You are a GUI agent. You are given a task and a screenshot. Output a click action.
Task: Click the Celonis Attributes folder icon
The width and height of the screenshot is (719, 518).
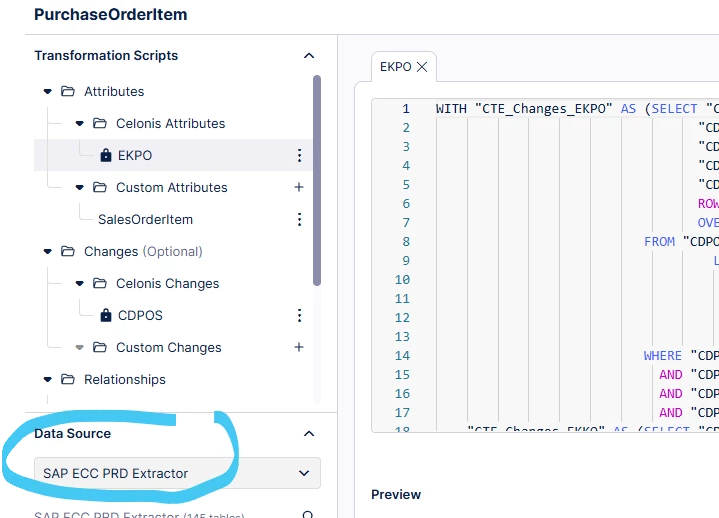click(100, 123)
